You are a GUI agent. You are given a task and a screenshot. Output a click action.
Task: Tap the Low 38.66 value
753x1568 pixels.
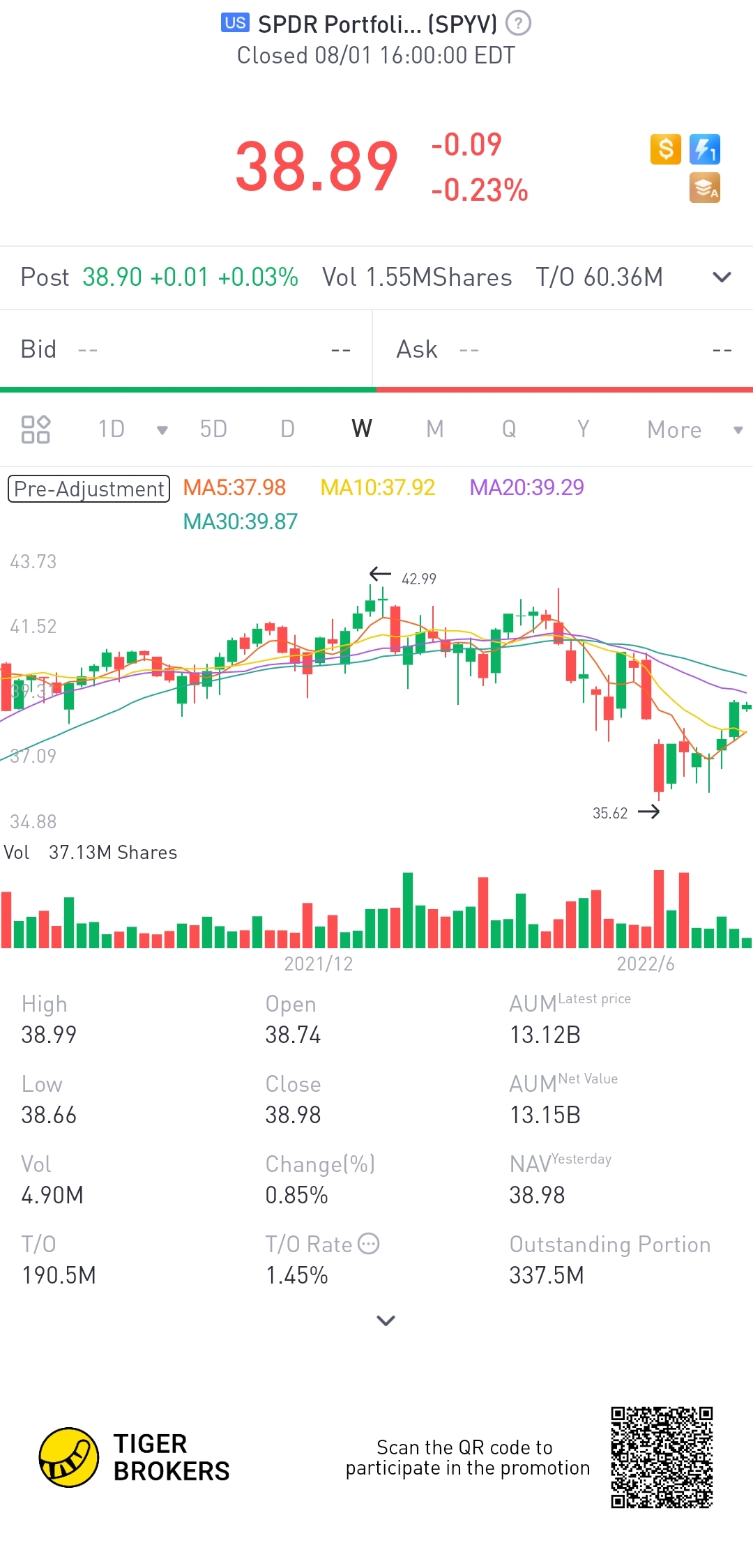click(49, 1115)
